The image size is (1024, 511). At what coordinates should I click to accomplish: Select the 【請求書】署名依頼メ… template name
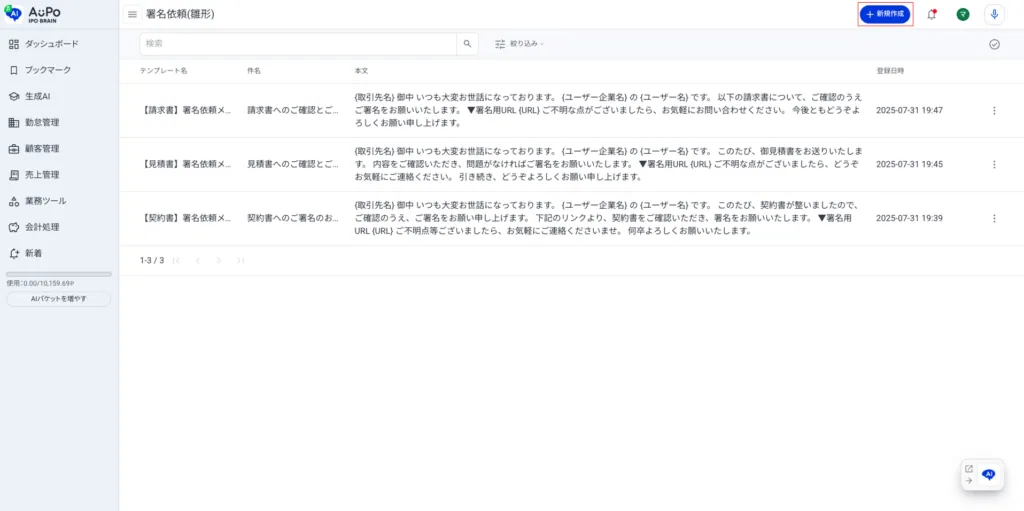[185, 110]
